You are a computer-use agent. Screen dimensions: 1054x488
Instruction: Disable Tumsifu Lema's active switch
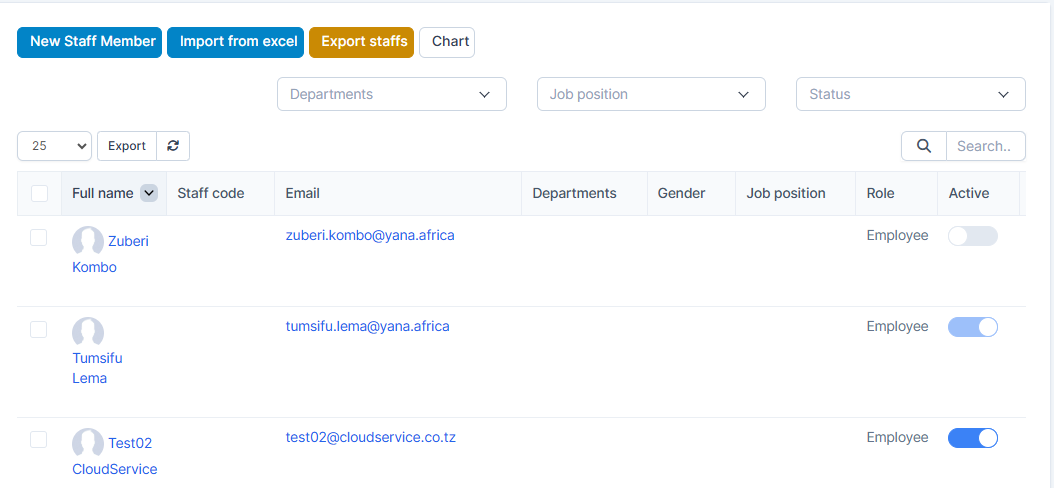pos(972,327)
